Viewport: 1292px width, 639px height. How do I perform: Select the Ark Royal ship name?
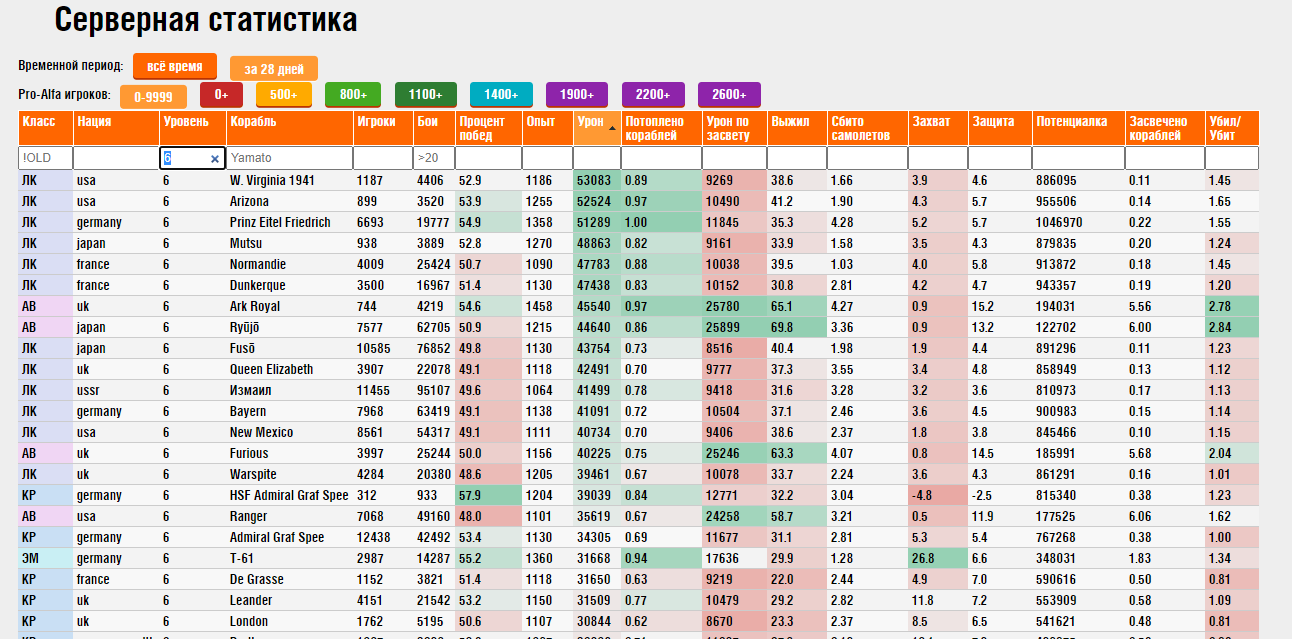coord(255,306)
